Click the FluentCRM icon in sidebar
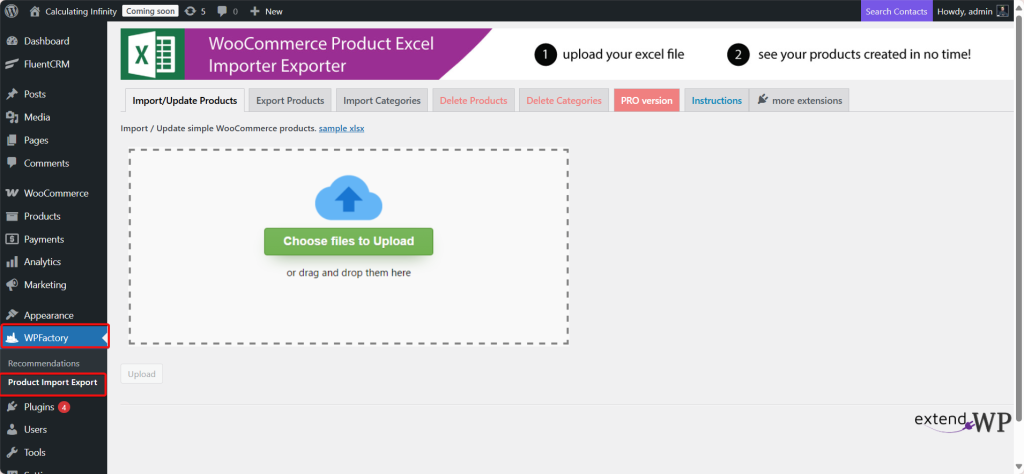The image size is (1024, 474). point(12,64)
